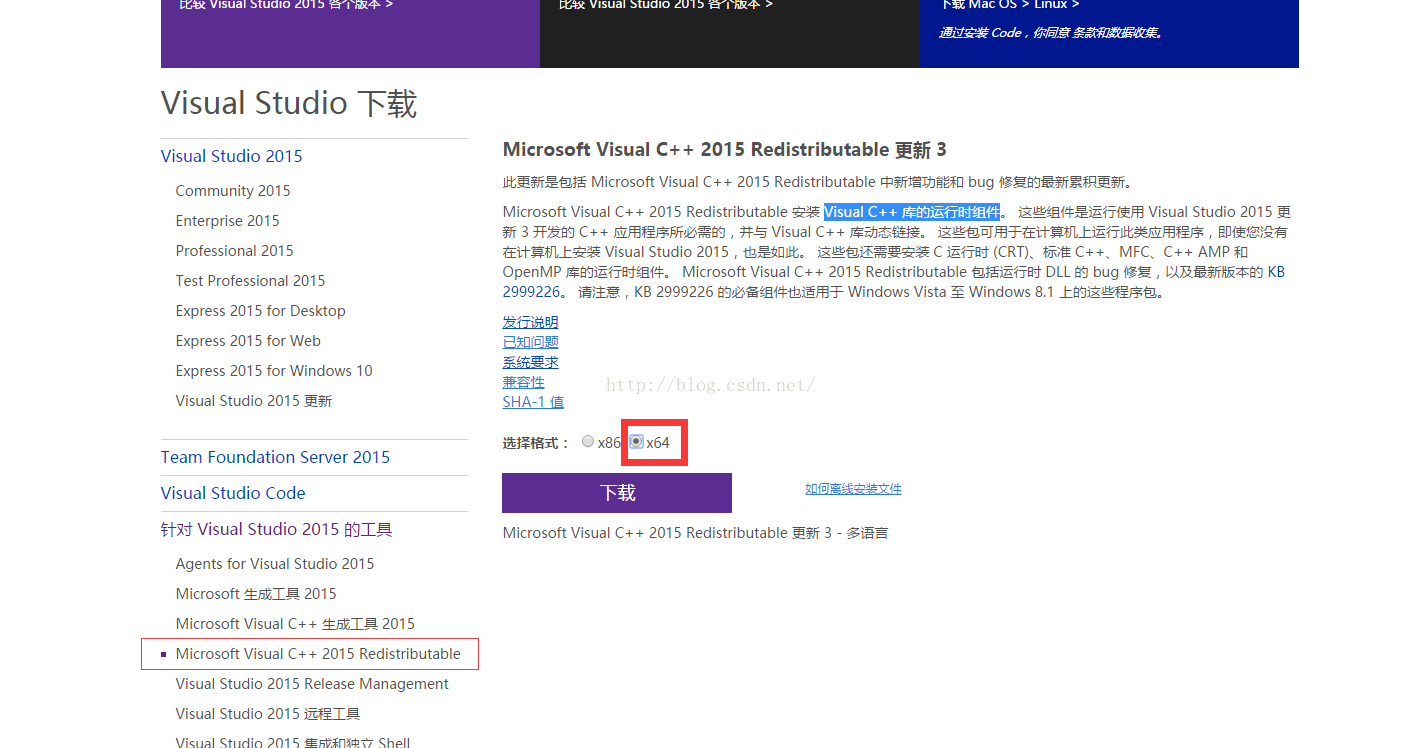Image resolution: width=1402 pixels, height=748 pixels.
Task: Open the 系统要求 link
Action: pos(530,362)
